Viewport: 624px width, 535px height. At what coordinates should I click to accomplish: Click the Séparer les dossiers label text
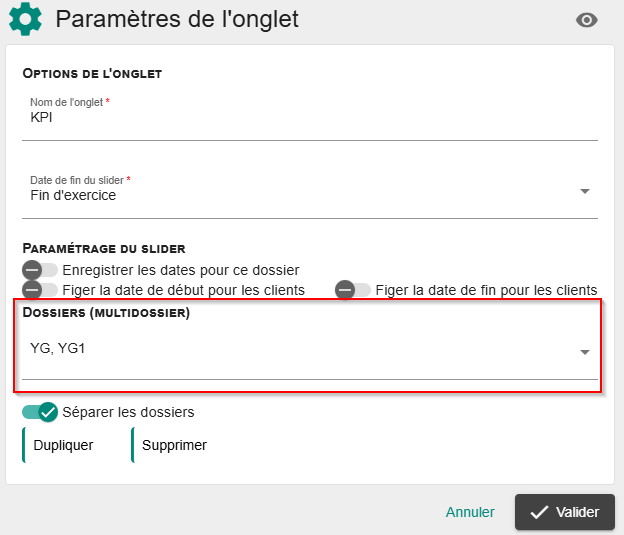tap(128, 412)
